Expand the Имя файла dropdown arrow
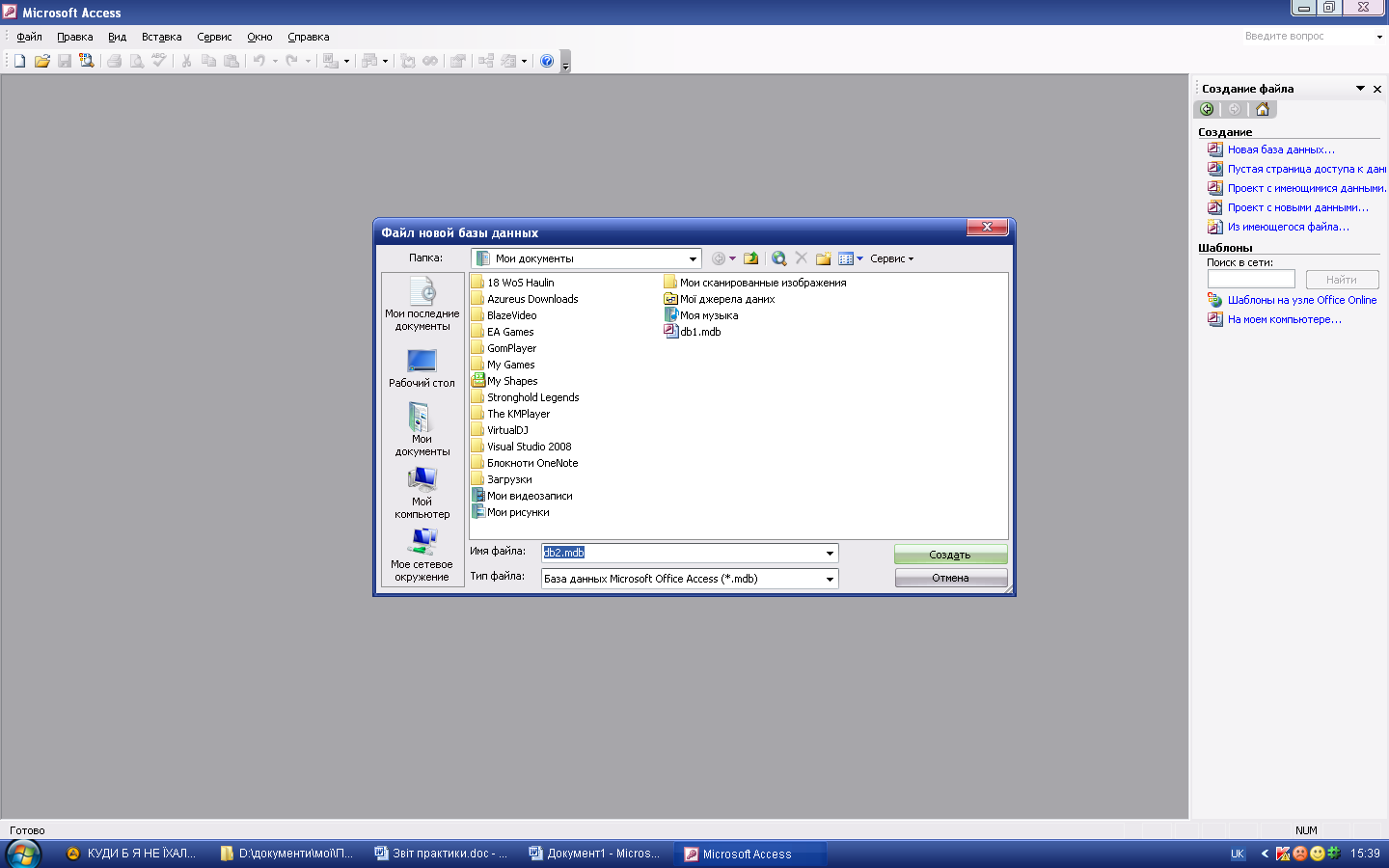The height and width of the screenshot is (868, 1389). [830, 553]
